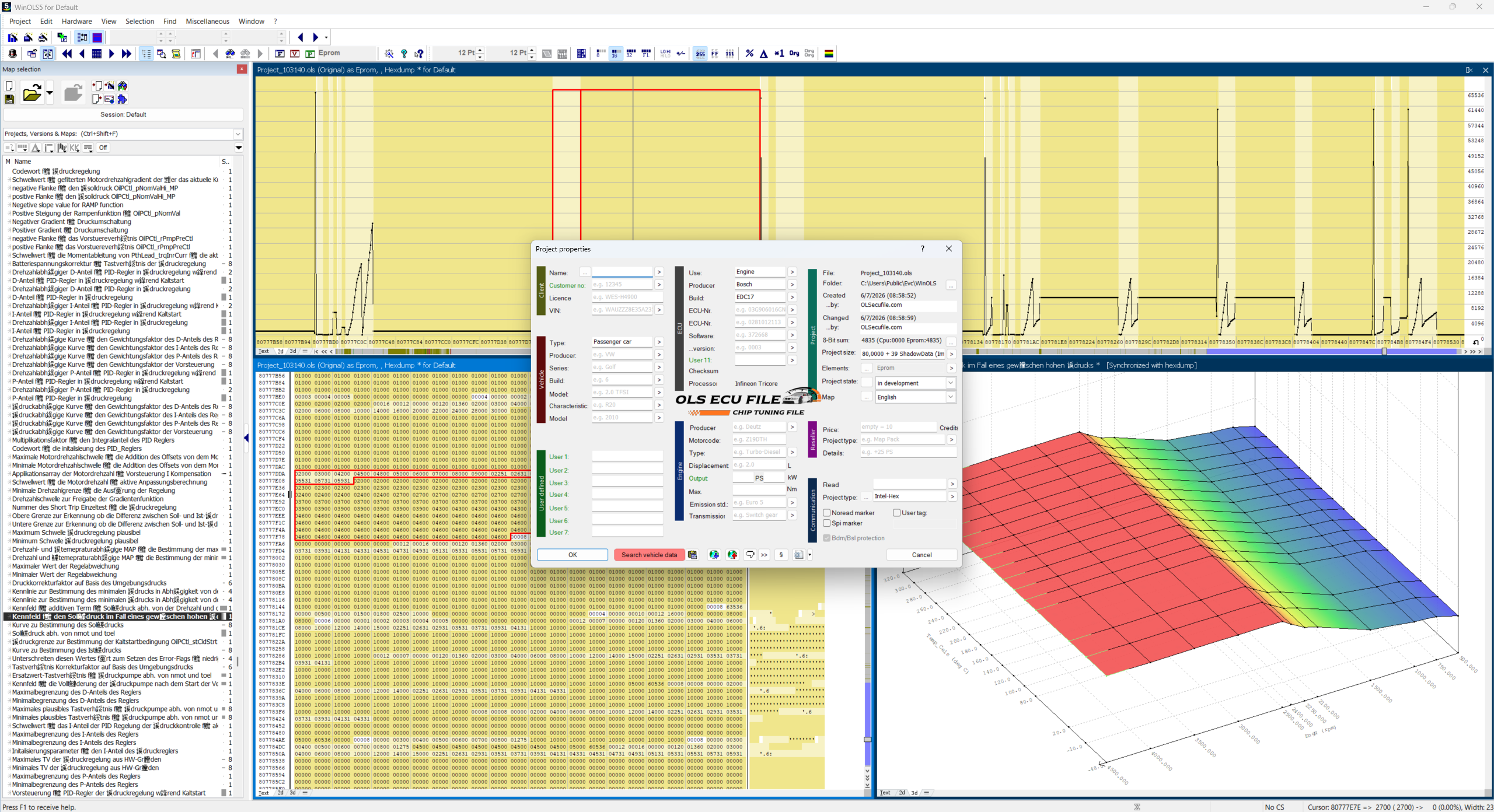Open the picker arrow next to Use field
The image size is (1494, 812).
(792, 272)
